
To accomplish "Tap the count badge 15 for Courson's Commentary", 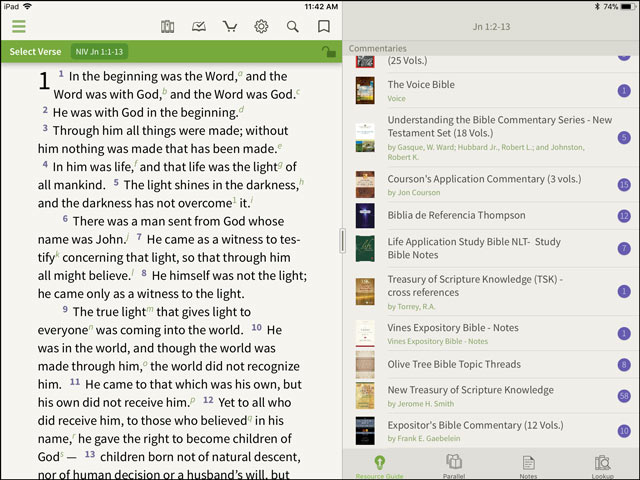I will 624,184.
